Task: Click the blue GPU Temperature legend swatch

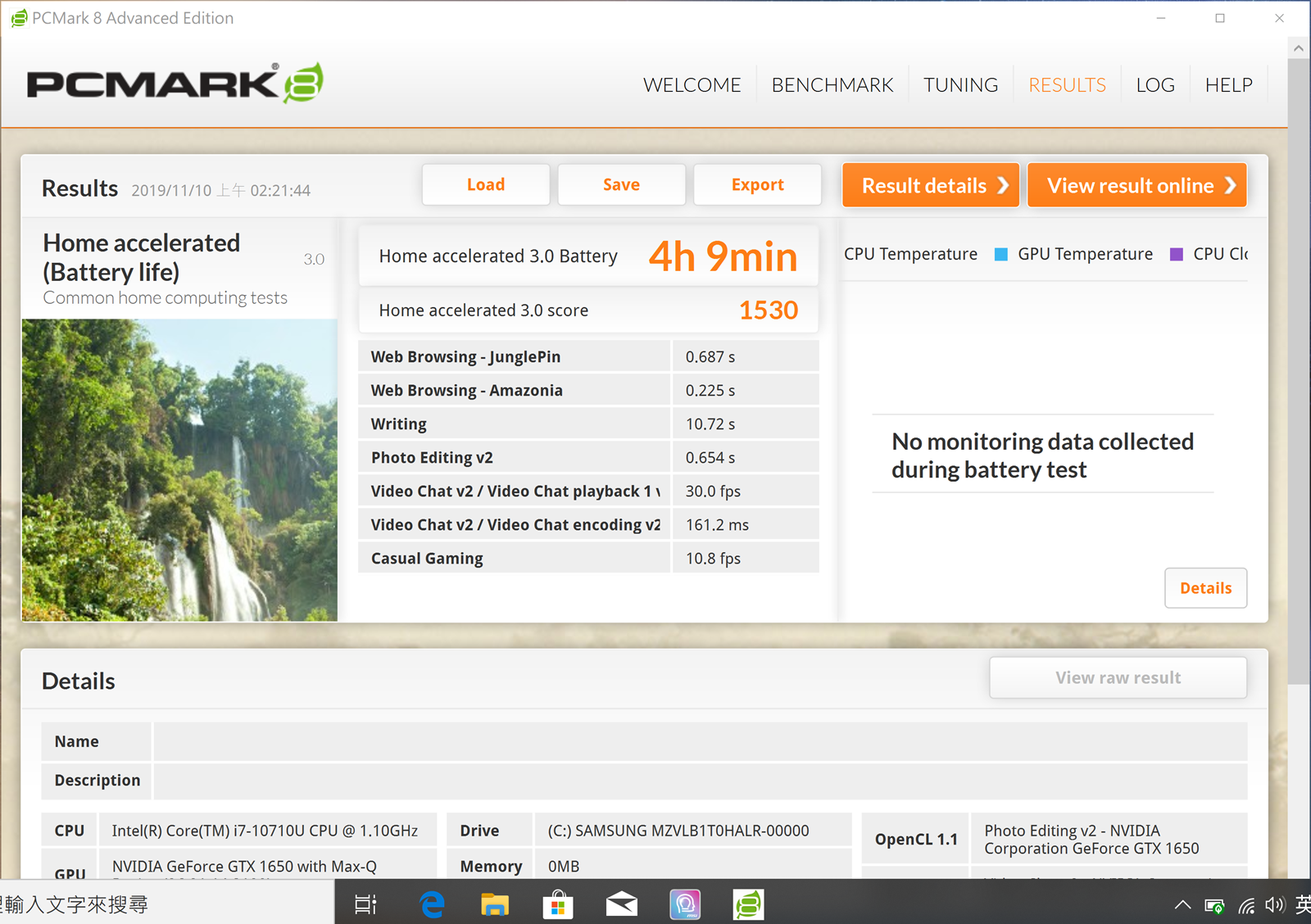Action: pyautogui.click(x=1000, y=255)
